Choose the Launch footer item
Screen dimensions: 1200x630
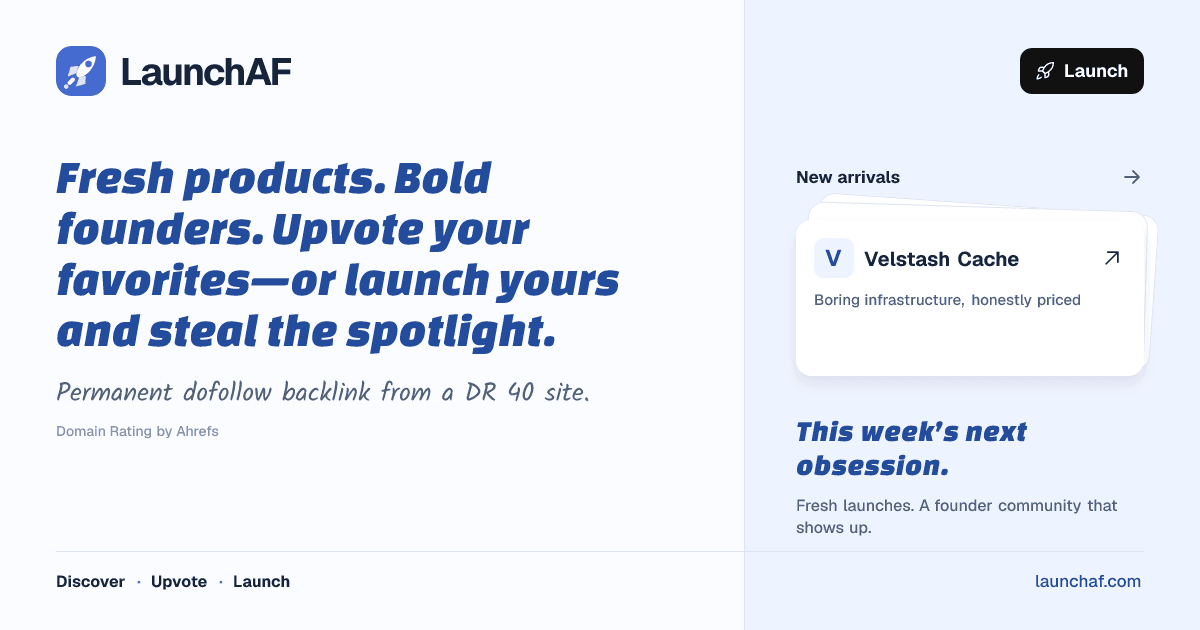click(261, 582)
